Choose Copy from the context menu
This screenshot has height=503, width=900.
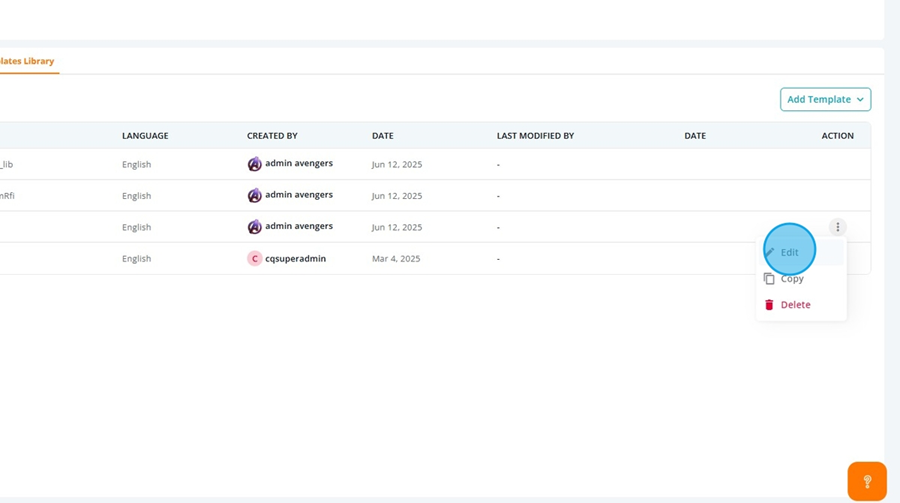click(x=801, y=278)
